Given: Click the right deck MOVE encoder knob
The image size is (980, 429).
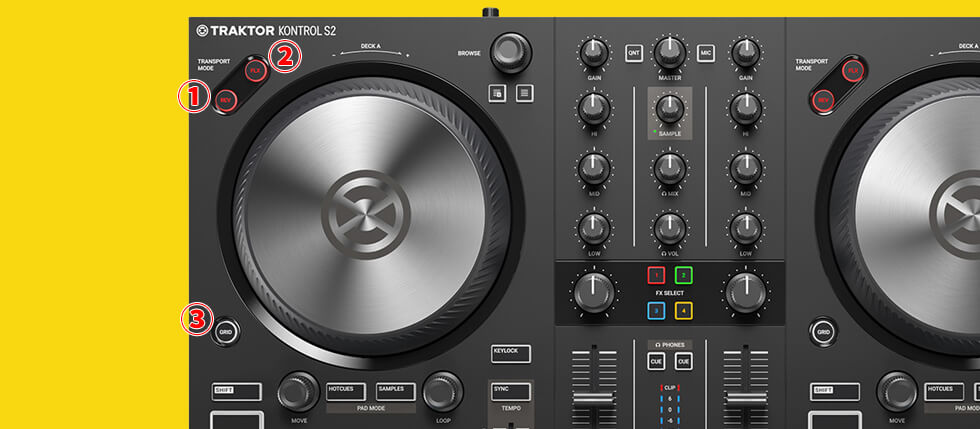Looking at the screenshot, I should (x=897, y=391).
